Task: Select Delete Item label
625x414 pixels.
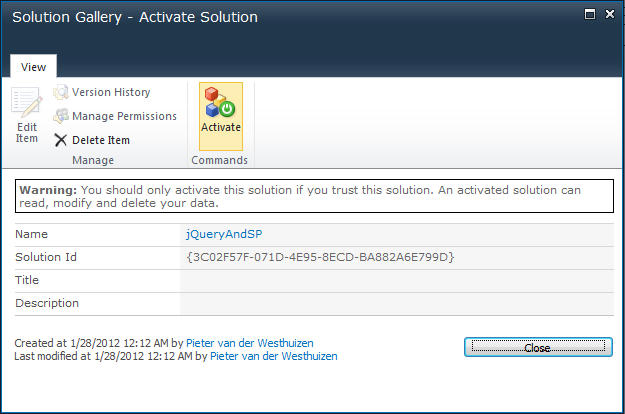Action: (101, 140)
